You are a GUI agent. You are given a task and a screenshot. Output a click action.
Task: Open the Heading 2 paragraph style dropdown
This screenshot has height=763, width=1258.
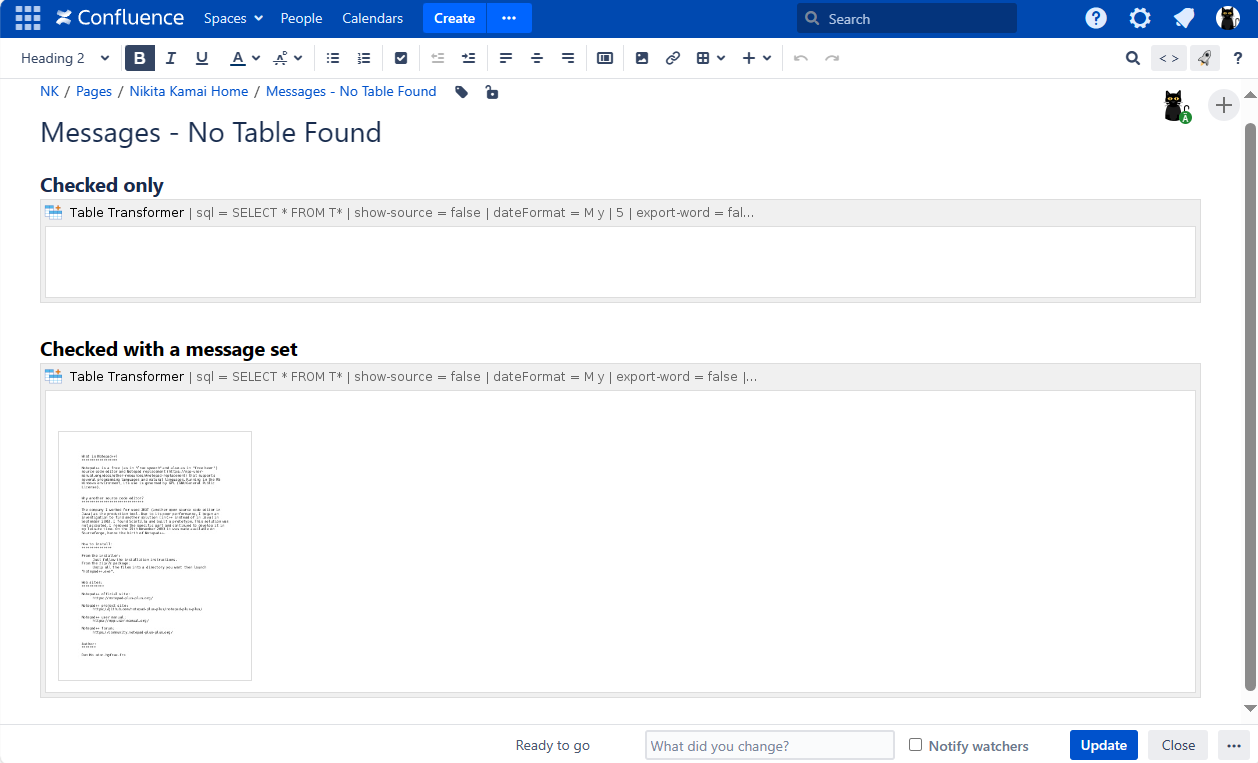[x=65, y=58]
